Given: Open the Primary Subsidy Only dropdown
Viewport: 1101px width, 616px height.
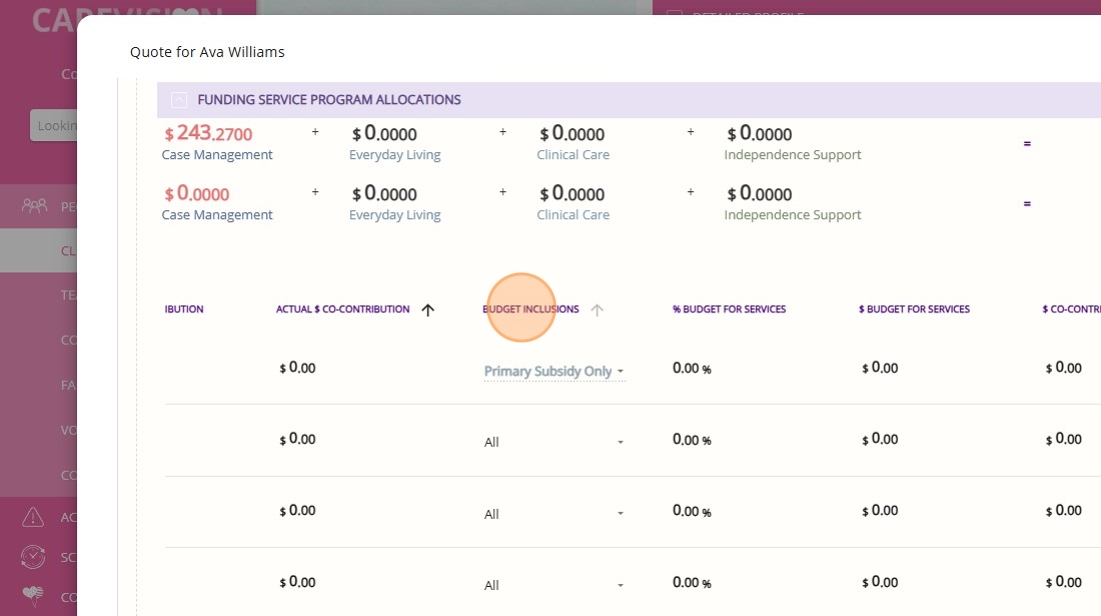Looking at the screenshot, I should coord(554,371).
